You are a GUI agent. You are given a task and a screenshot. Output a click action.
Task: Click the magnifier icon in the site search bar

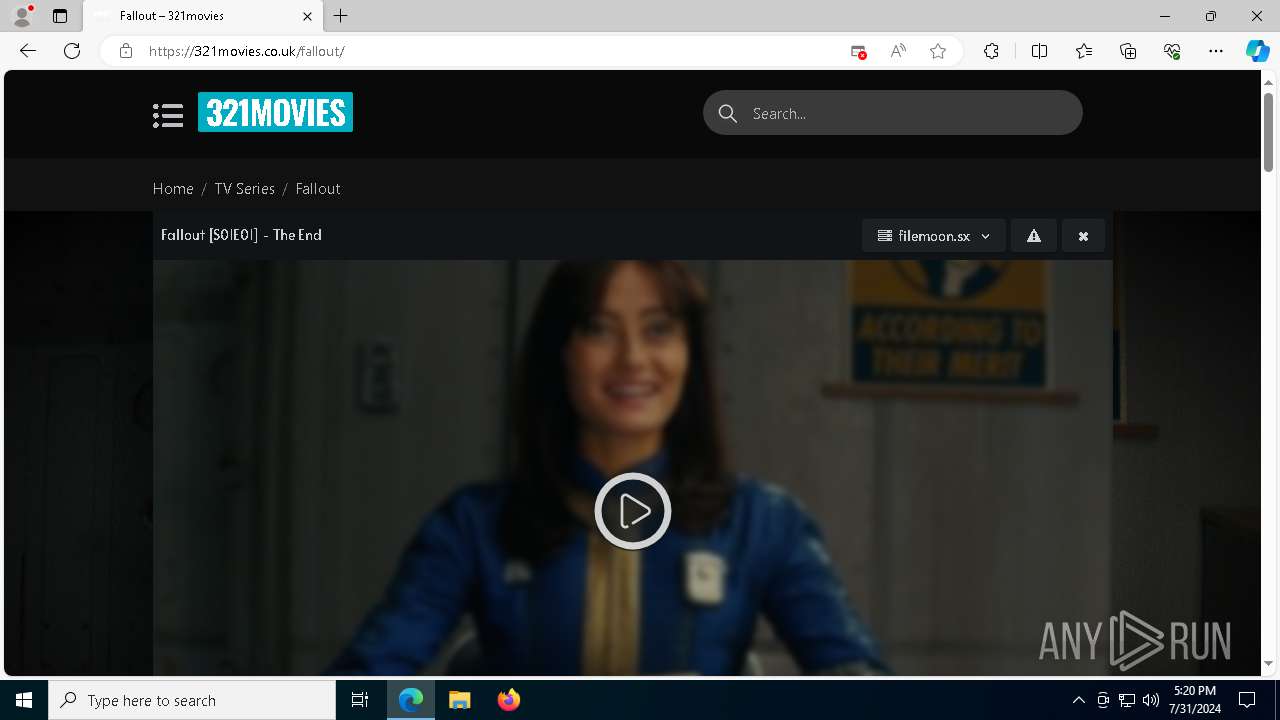click(x=728, y=113)
